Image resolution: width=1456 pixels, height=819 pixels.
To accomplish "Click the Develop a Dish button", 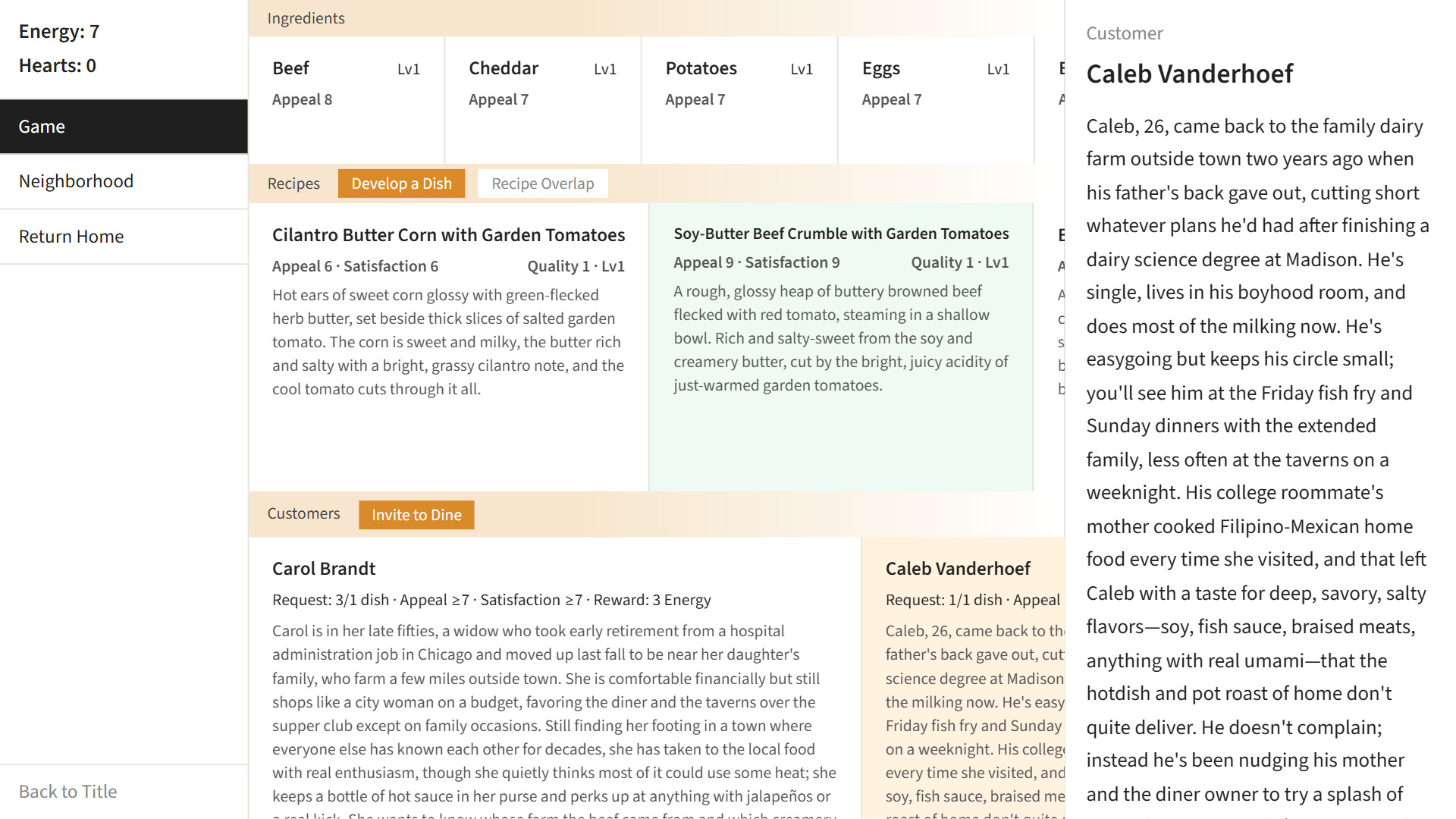I will pyautogui.click(x=401, y=184).
